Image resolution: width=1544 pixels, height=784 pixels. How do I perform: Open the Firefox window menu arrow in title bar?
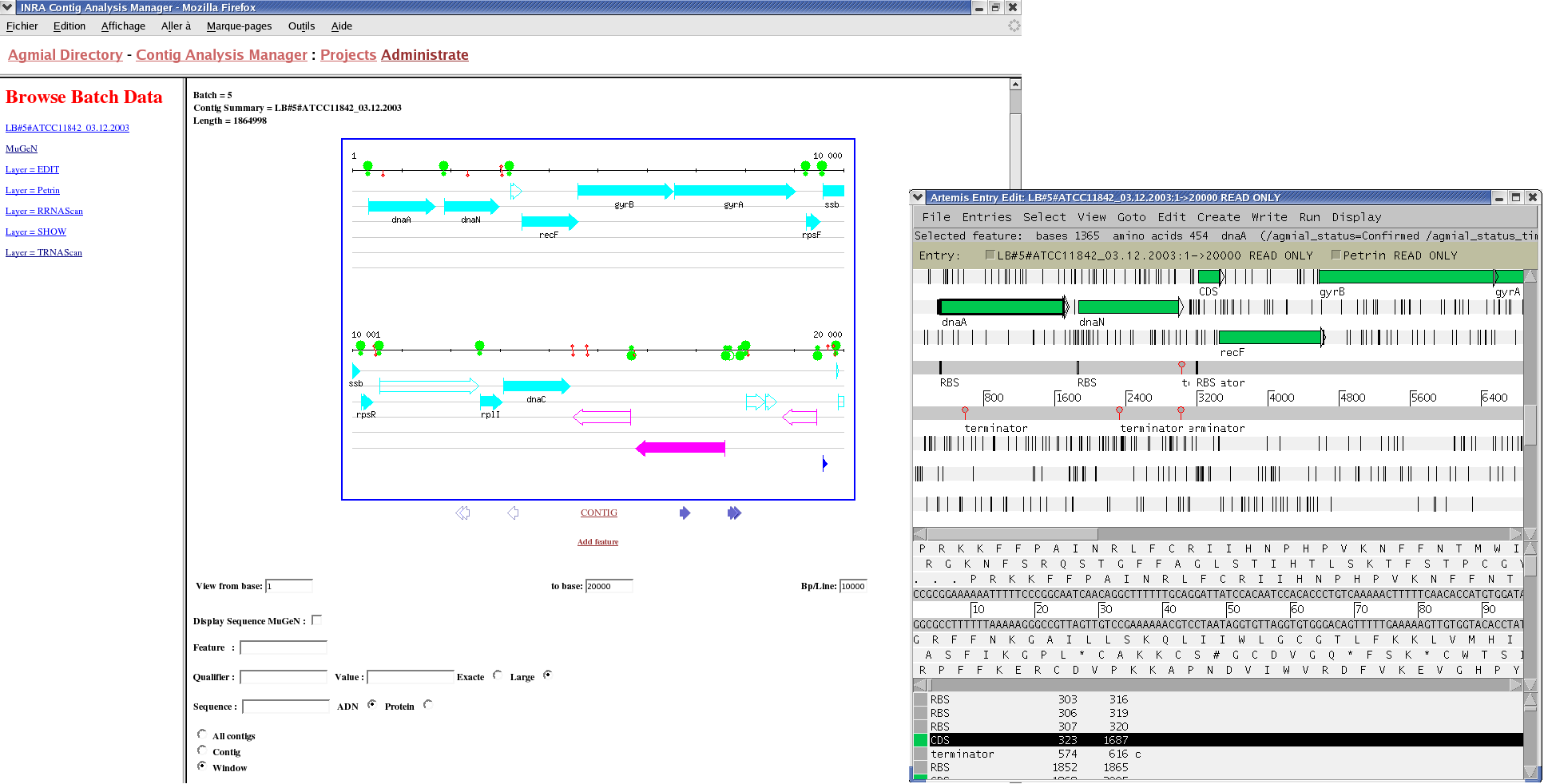(7, 7)
